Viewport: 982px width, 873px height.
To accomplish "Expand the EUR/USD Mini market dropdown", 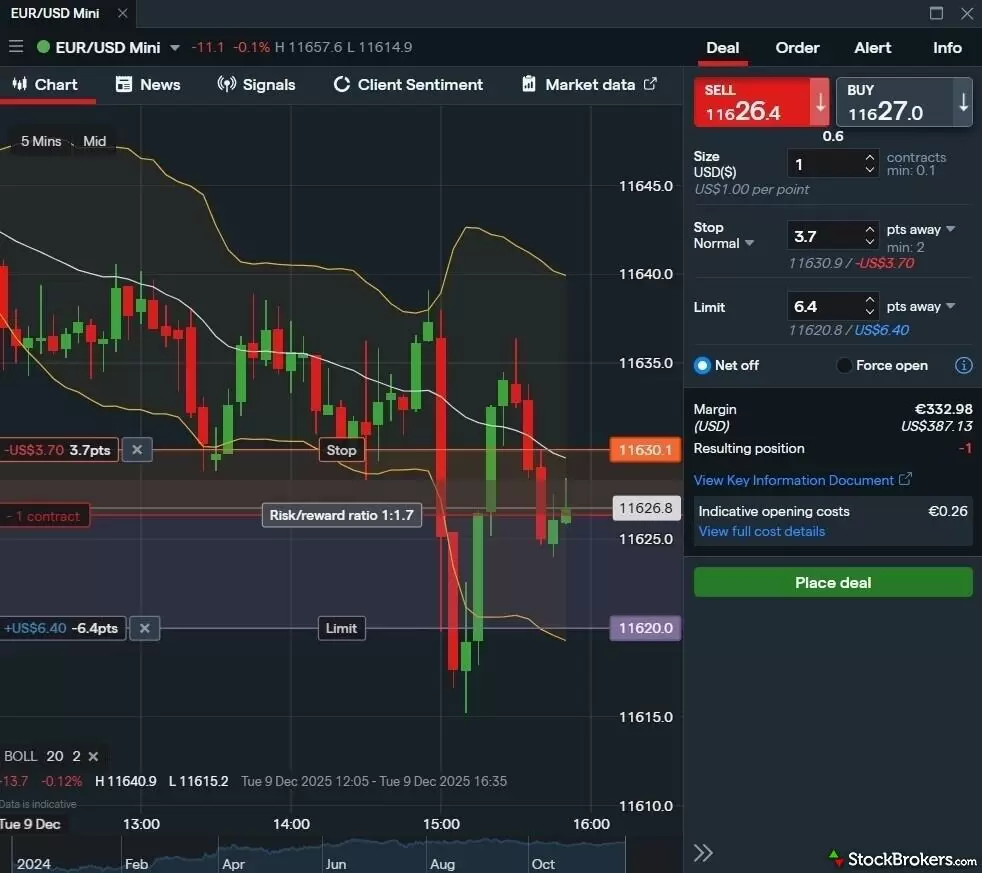I will pos(175,47).
